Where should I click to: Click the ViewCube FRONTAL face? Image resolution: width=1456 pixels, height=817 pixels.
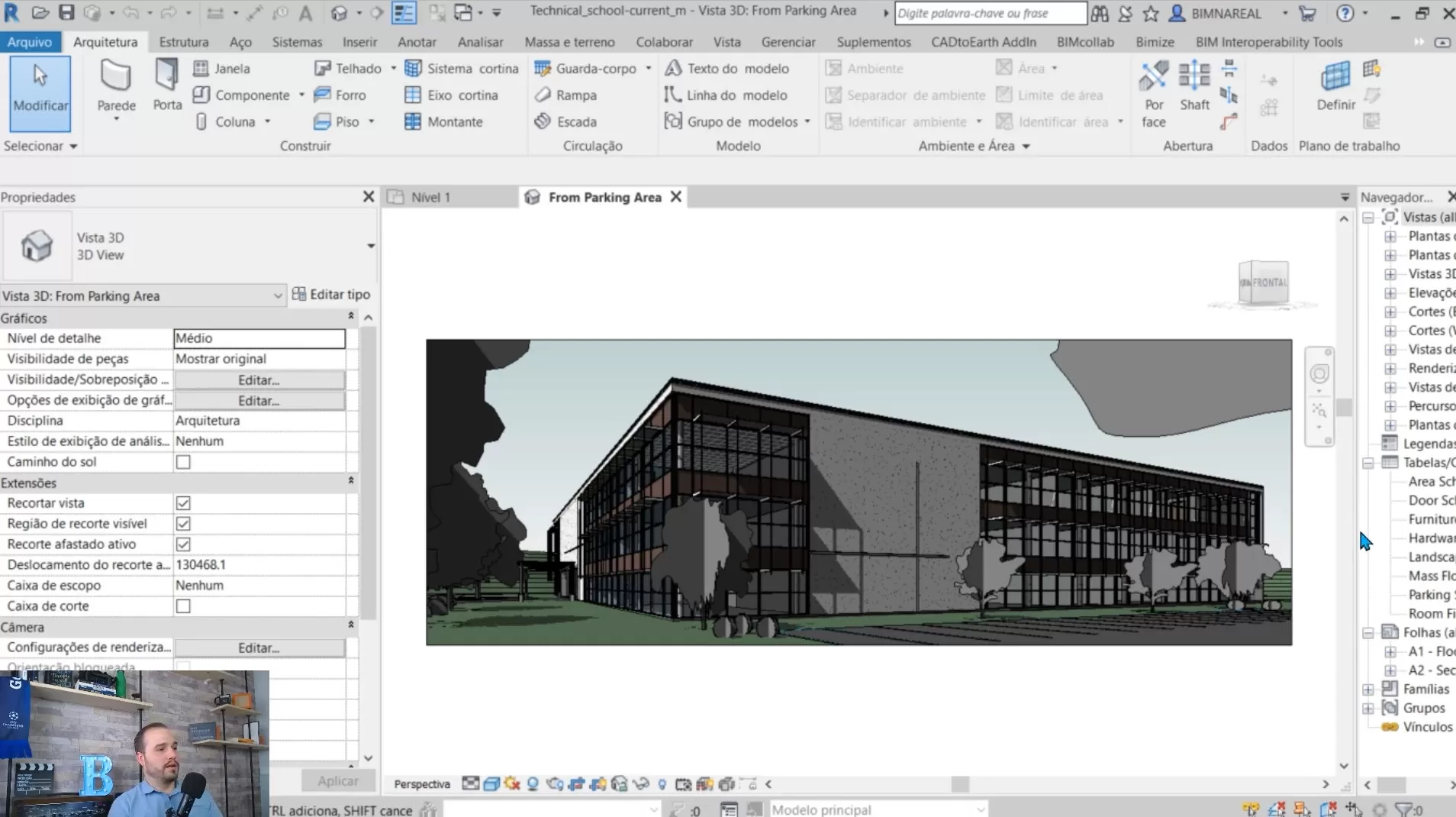tap(1270, 283)
